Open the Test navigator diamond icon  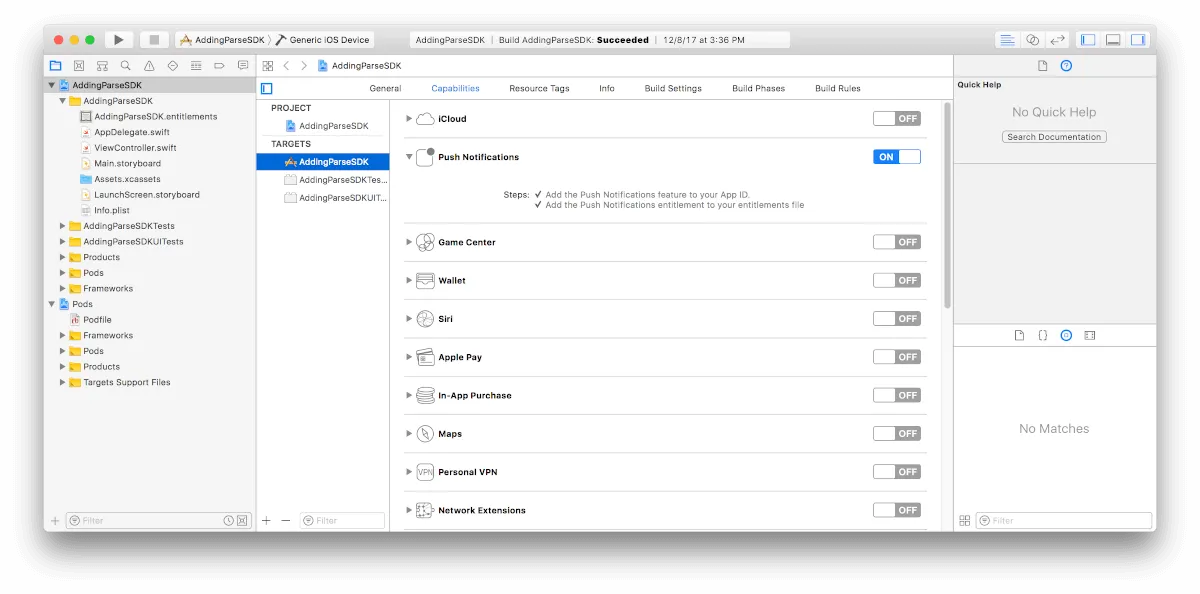click(x=173, y=65)
